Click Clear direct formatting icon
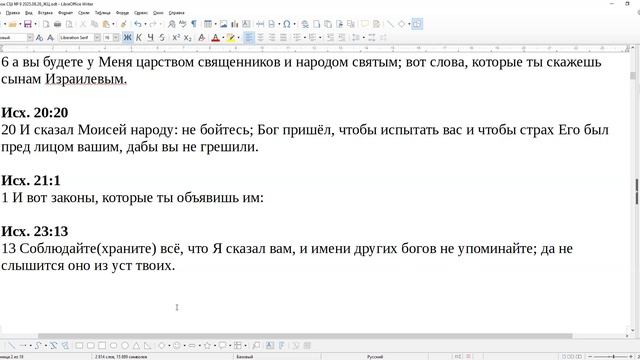This screenshot has width=640, height=360. coord(202,38)
